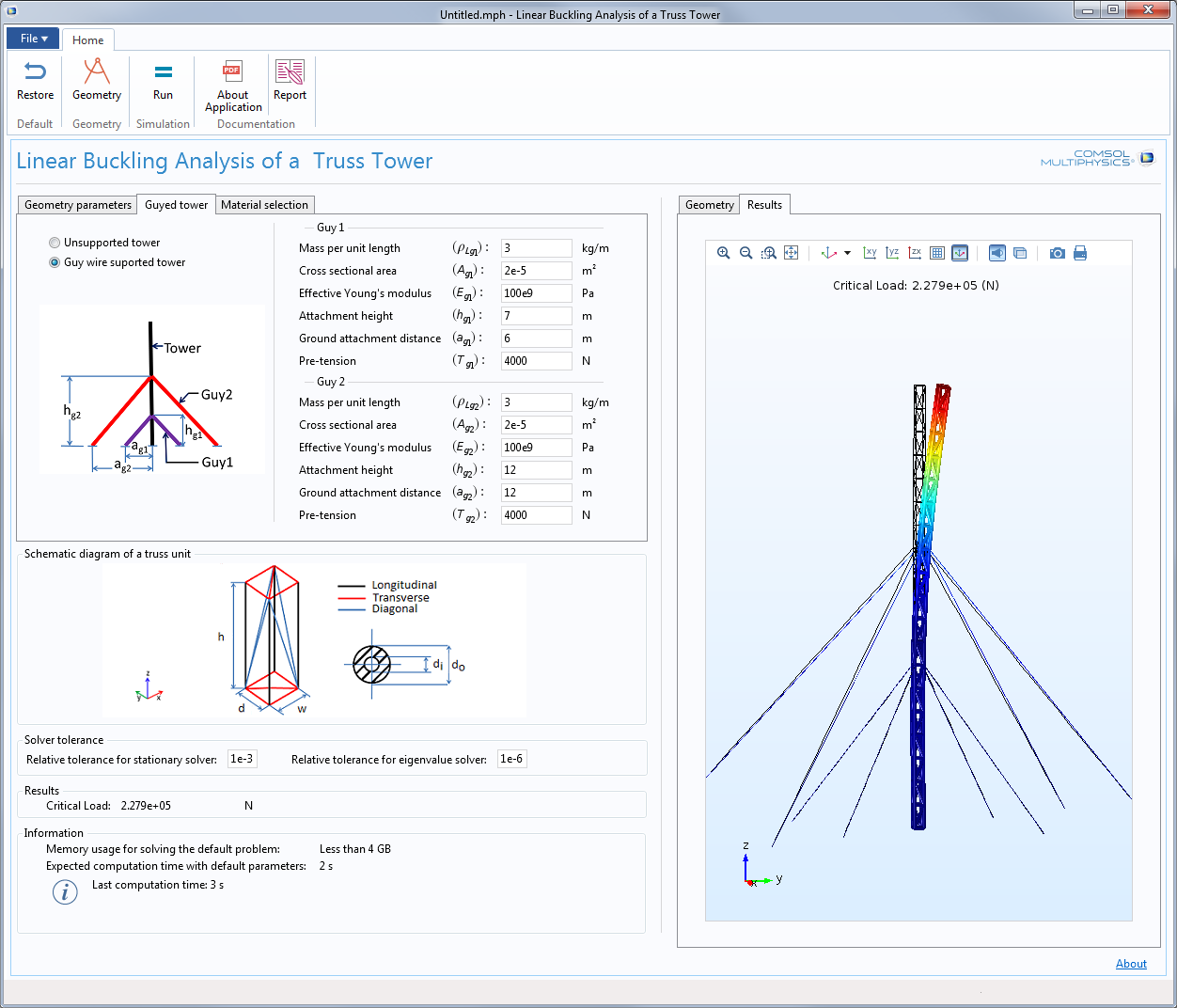The width and height of the screenshot is (1177, 1008).
Task: Take a snapshot with the camera icon
Action: tap(1058, 253)
